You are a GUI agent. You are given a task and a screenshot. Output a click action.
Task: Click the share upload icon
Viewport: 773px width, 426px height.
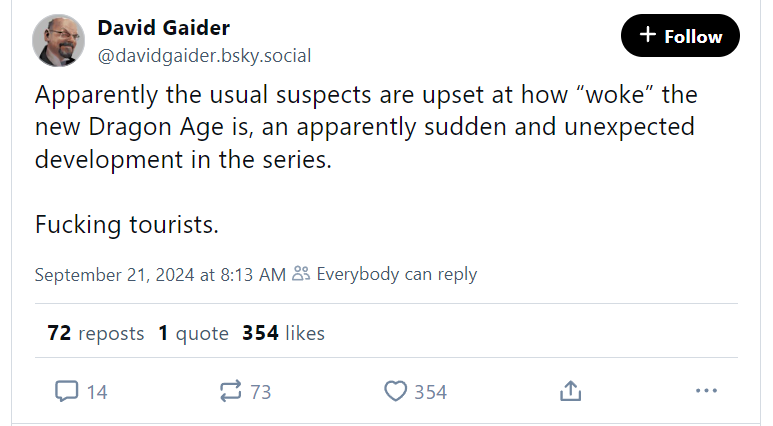tap(570, 391)
